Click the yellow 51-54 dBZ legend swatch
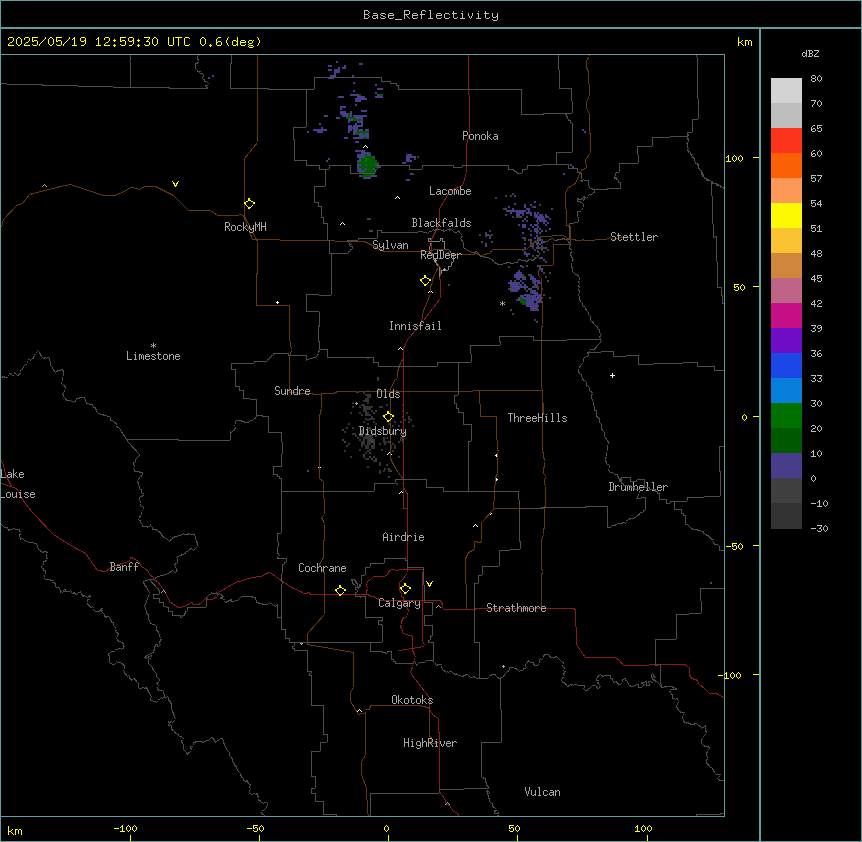 coord(786,215)
